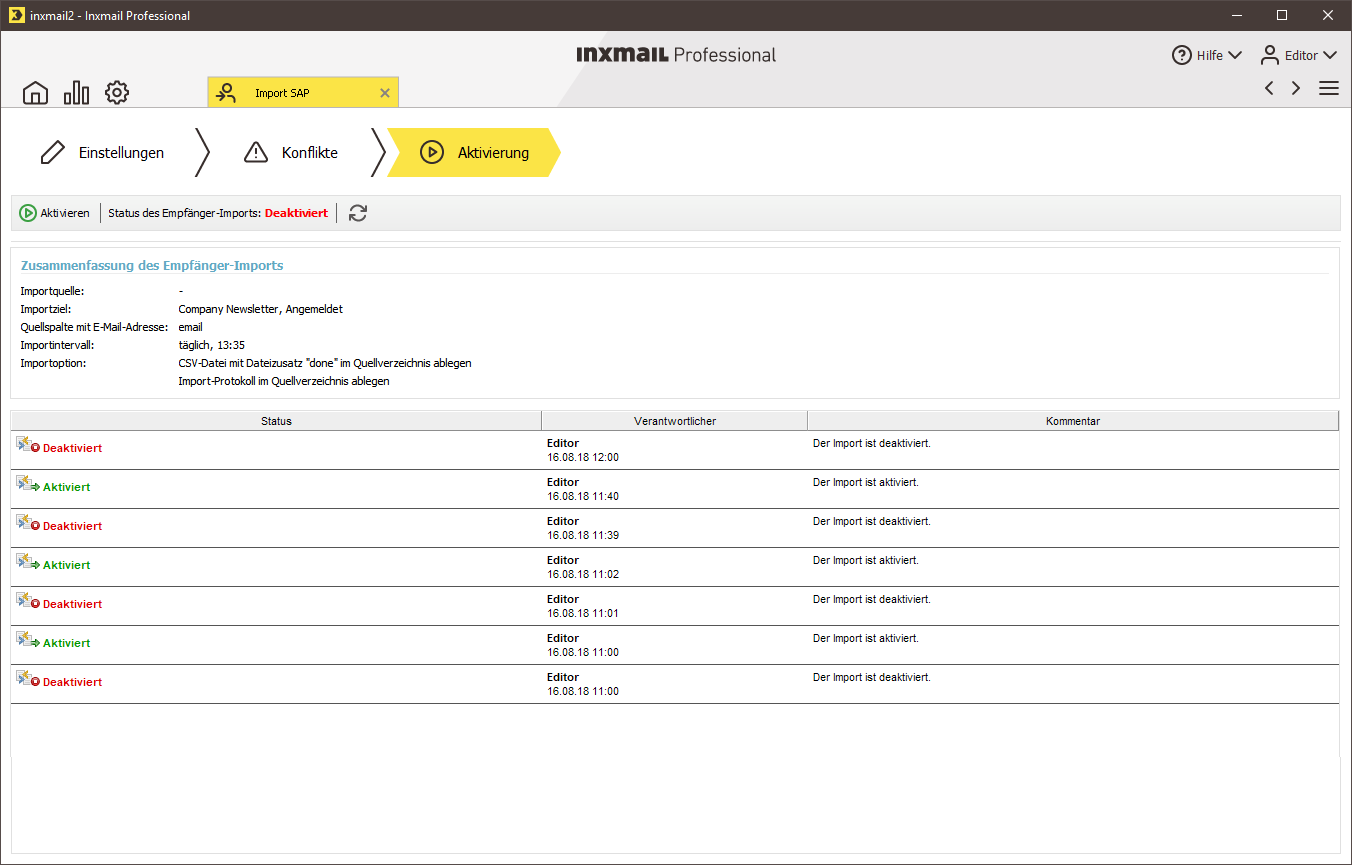Click the timestamp 16.08.18 11:02

point(583,574)
